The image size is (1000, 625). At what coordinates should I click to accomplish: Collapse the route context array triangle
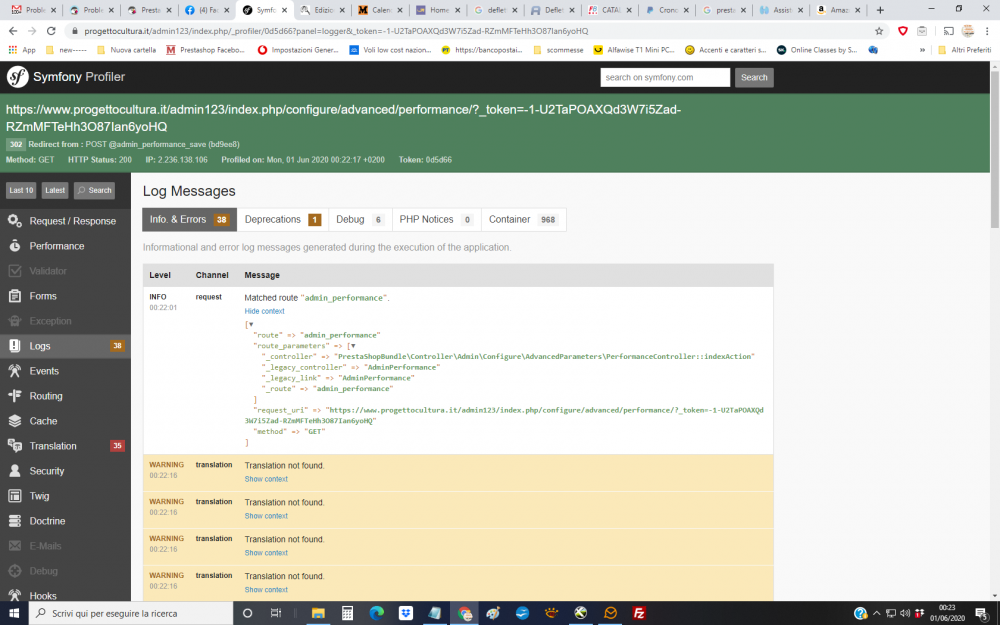(x=253, y=322)
